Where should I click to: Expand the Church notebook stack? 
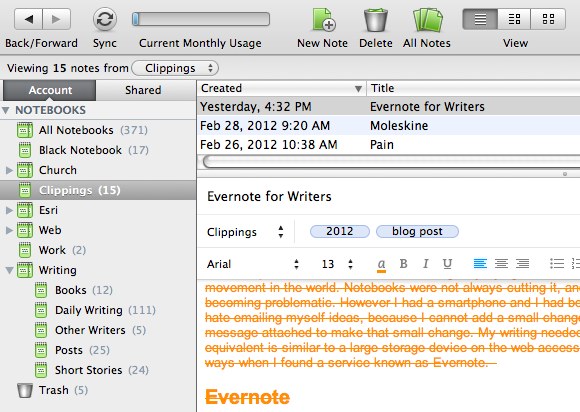[x=9, y=170]
